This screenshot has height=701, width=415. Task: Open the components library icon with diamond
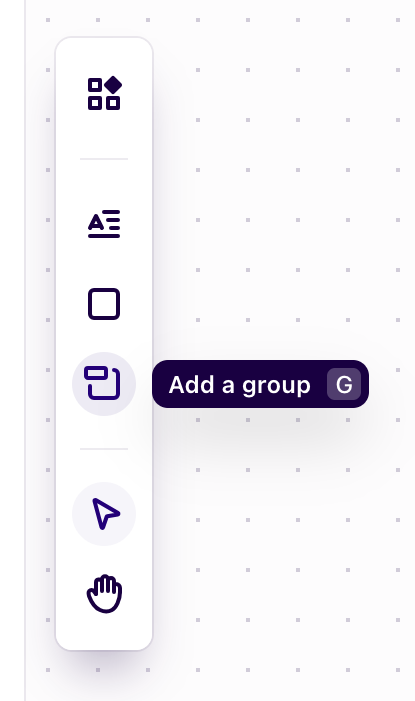click(x=104, y=93)
